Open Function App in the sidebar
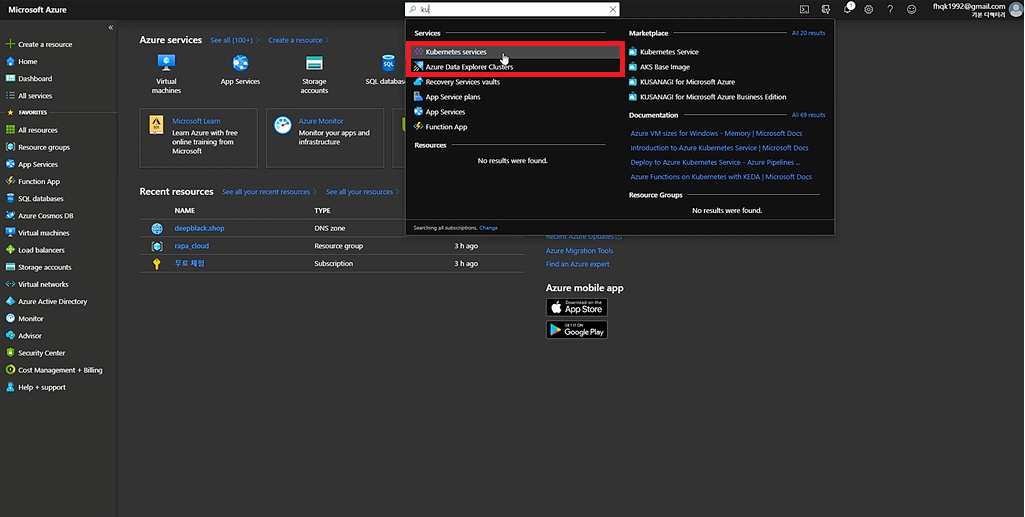The image size is (1025, 517). tap(33, 182)
